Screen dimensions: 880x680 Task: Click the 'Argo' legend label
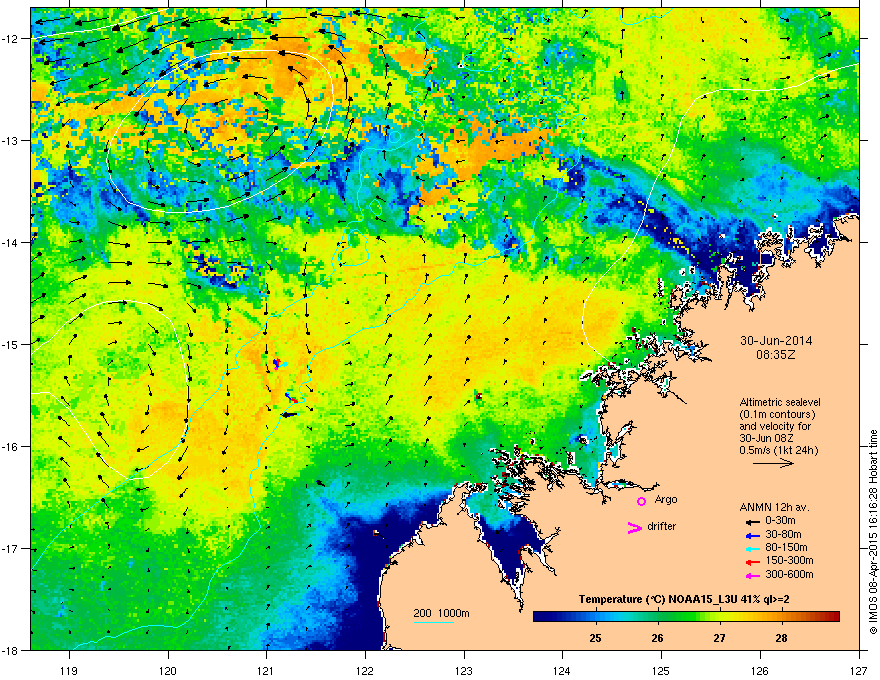(666, 499)
